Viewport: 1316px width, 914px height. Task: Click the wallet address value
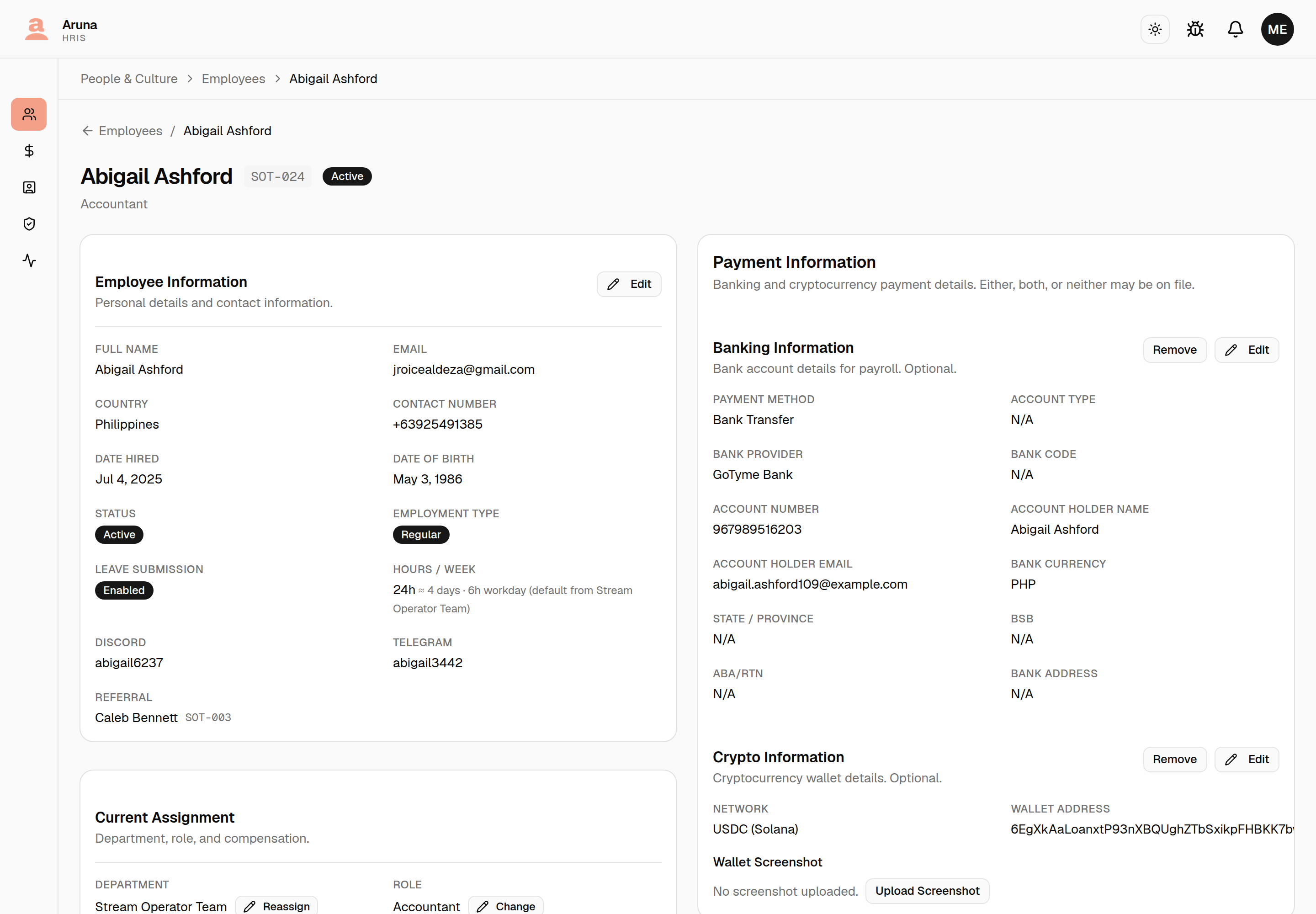coord(1151,830)
